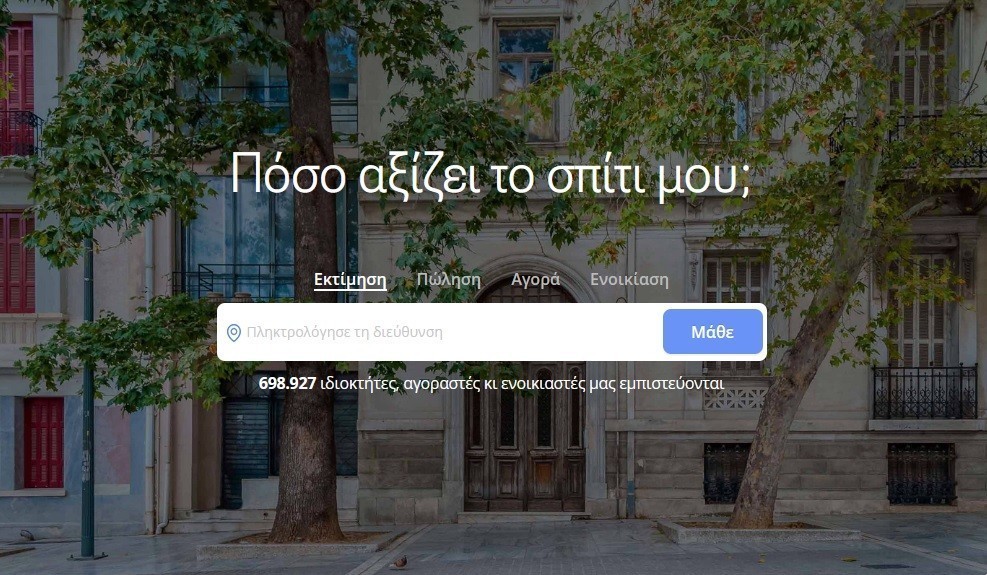The height and width of the screenshot is (575, 987).
Task: Select the Εκτίμηση tab
Action: coord(350,280)
